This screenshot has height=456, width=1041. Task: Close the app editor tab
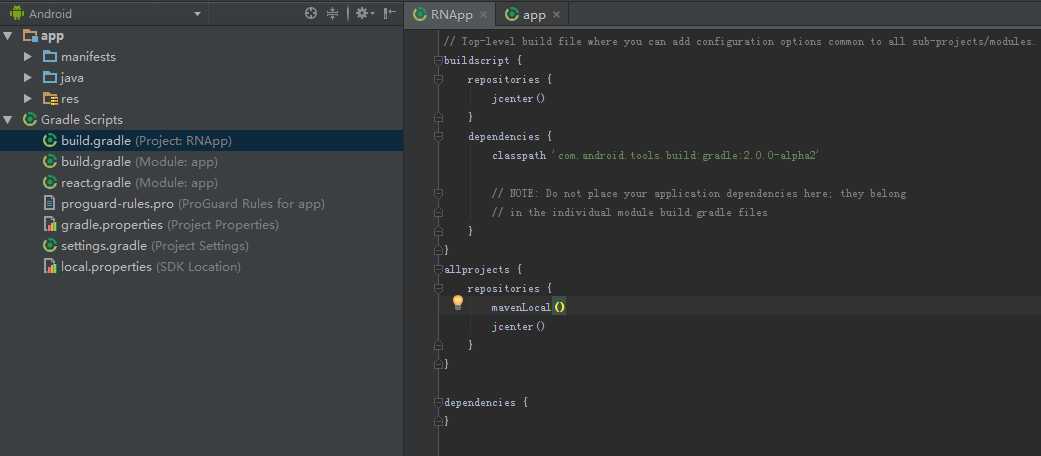click(556, 15)
